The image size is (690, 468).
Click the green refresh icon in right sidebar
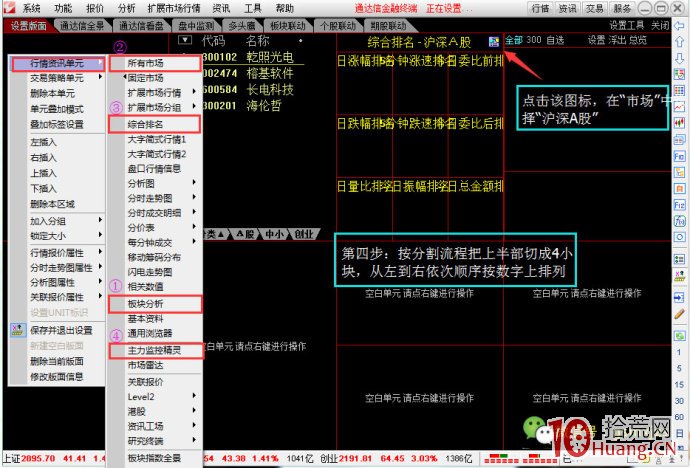679,336
